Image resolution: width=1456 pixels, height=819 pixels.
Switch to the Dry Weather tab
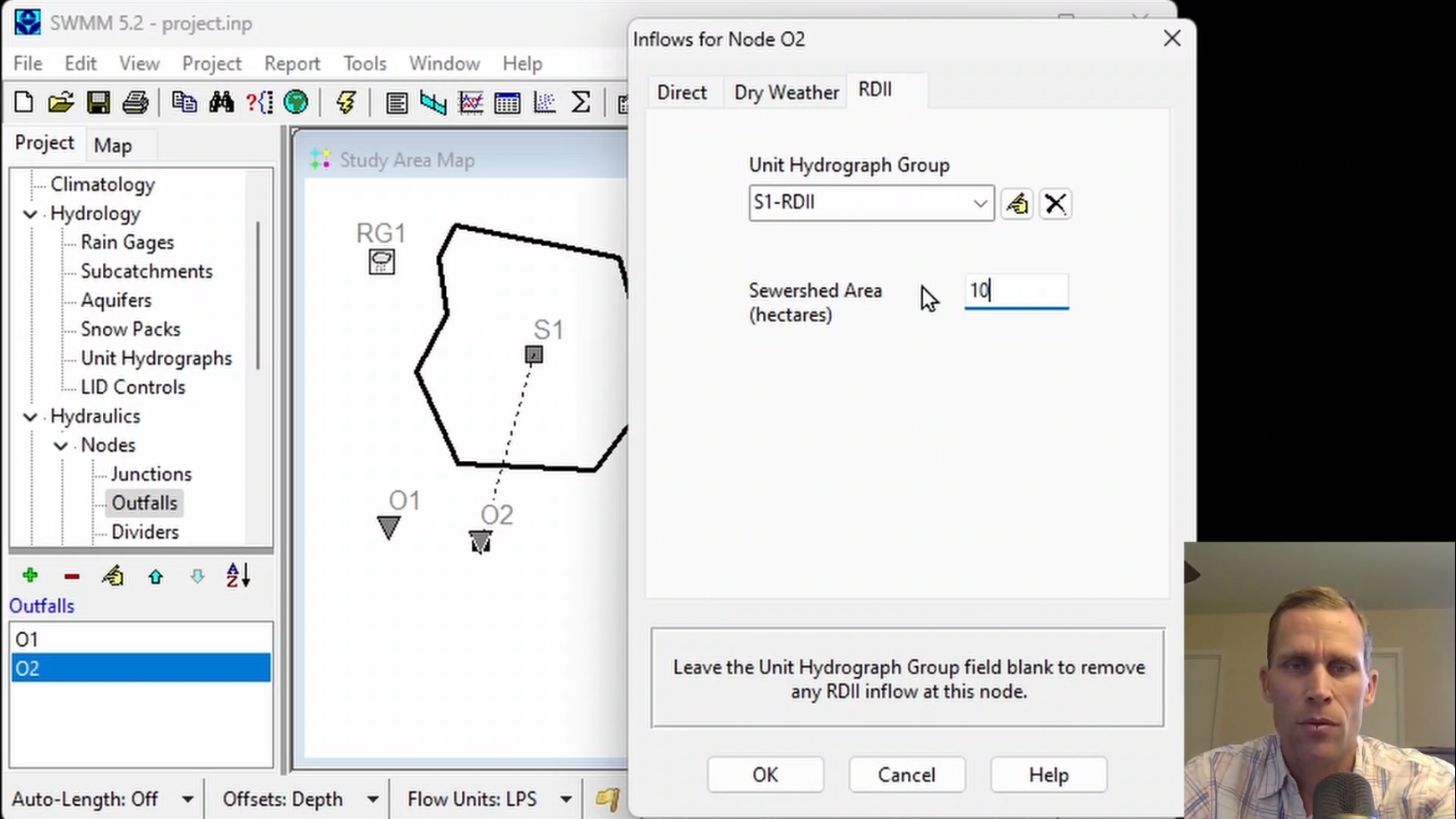pos(787,93)
